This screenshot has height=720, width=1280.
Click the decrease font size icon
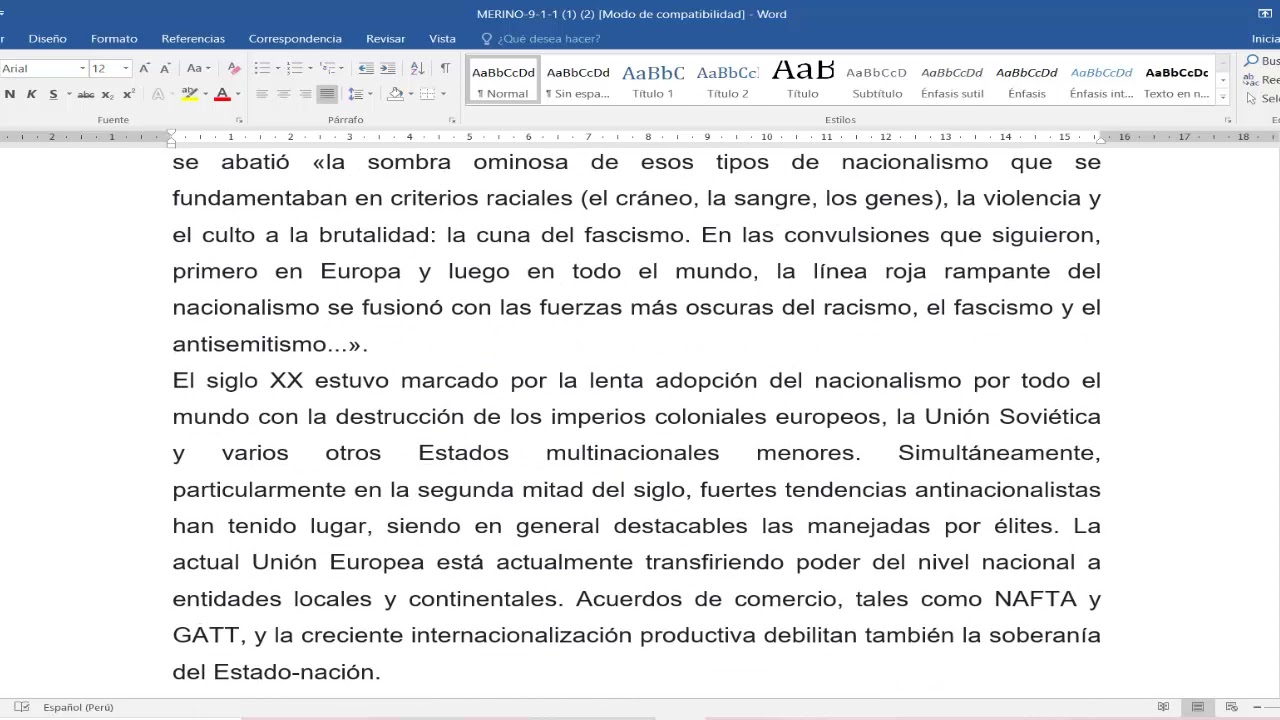click(x=165, y=68)
